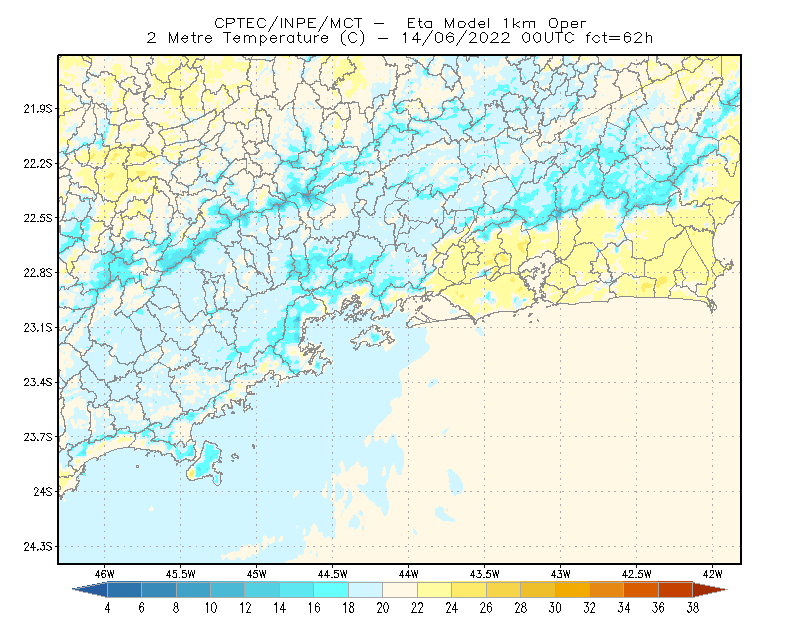Click the 46W longitude label
The image size is (800, 618).
[x=105, y=574]
